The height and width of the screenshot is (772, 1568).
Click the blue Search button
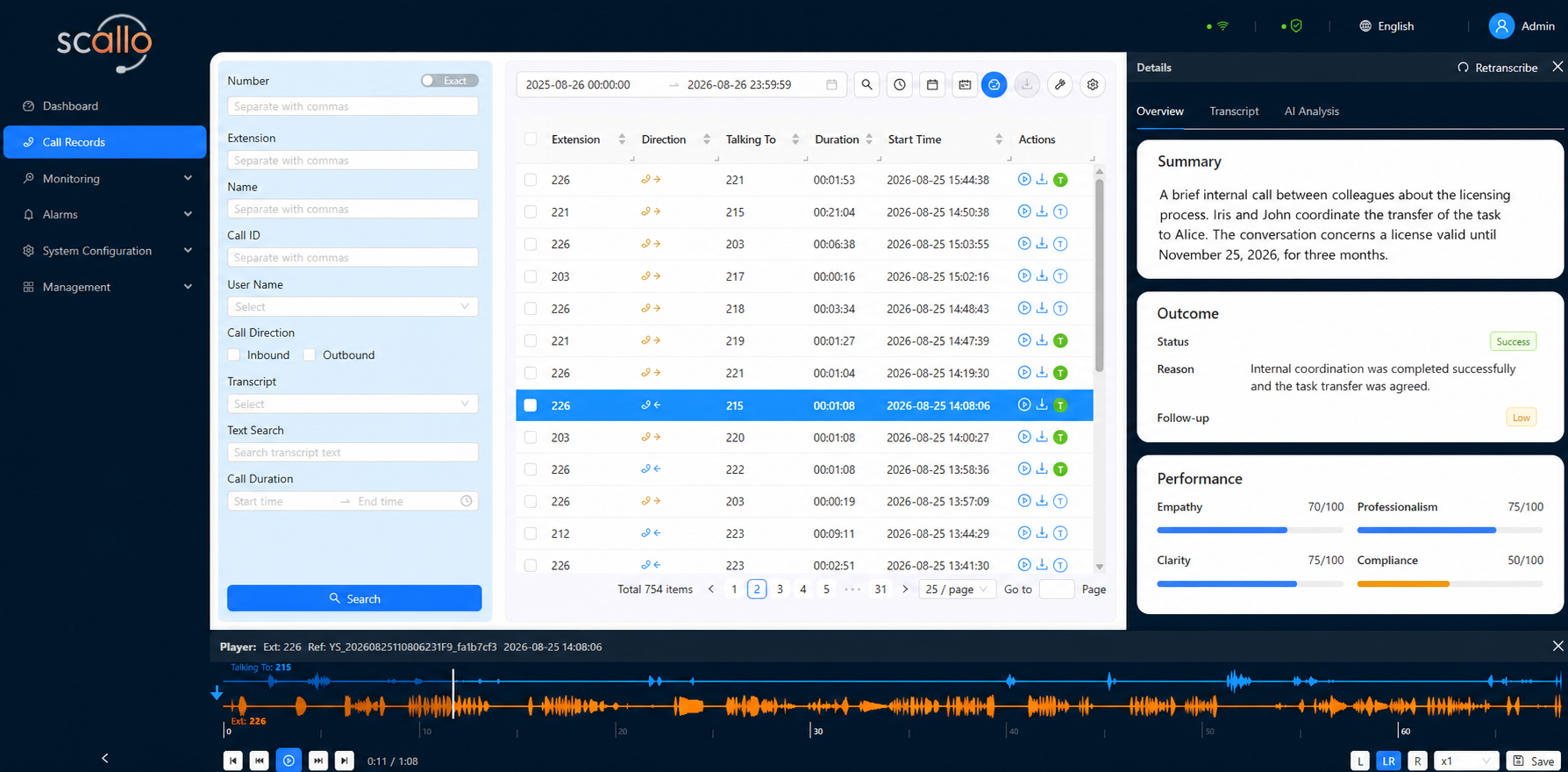click(354, 598)
